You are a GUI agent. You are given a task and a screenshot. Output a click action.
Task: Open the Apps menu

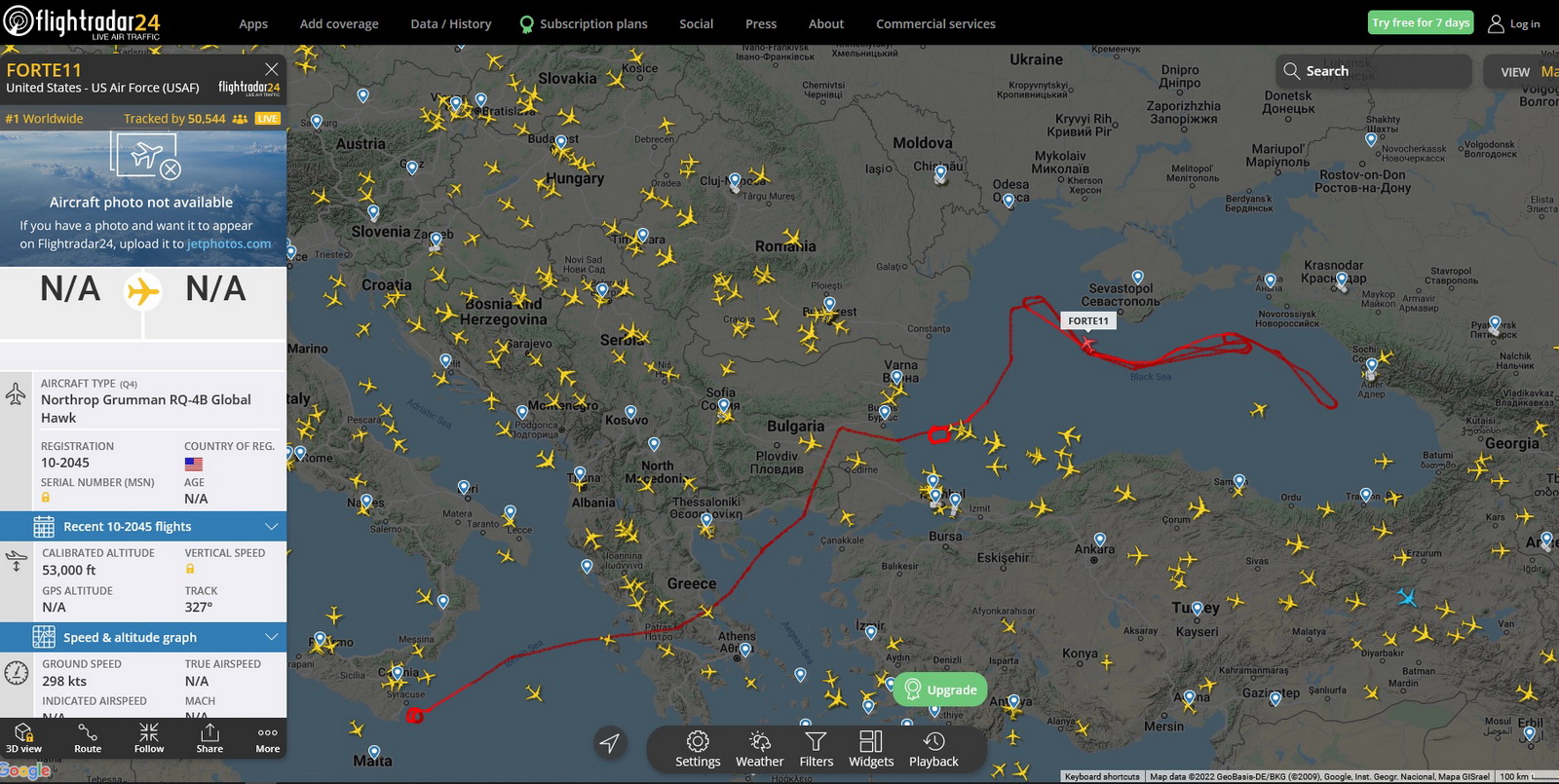point(253,24)
